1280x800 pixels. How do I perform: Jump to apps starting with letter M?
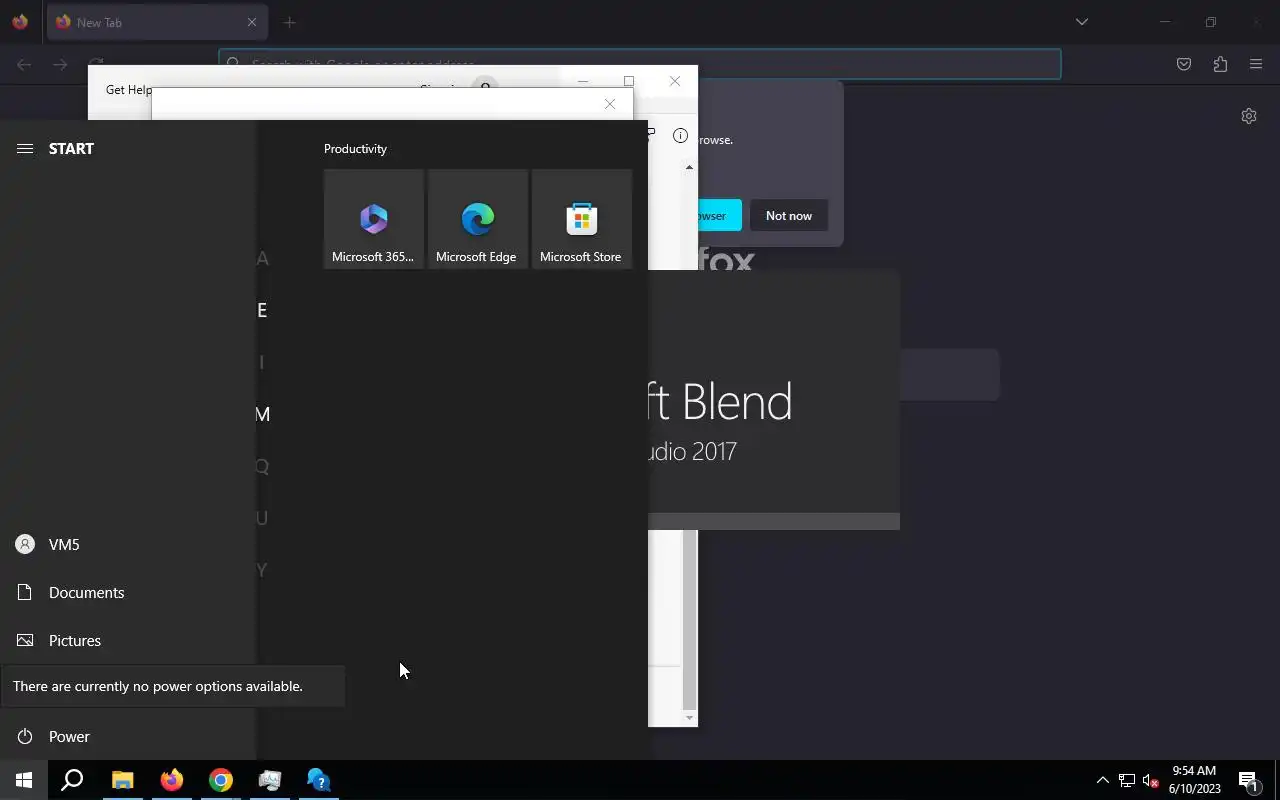263,414
